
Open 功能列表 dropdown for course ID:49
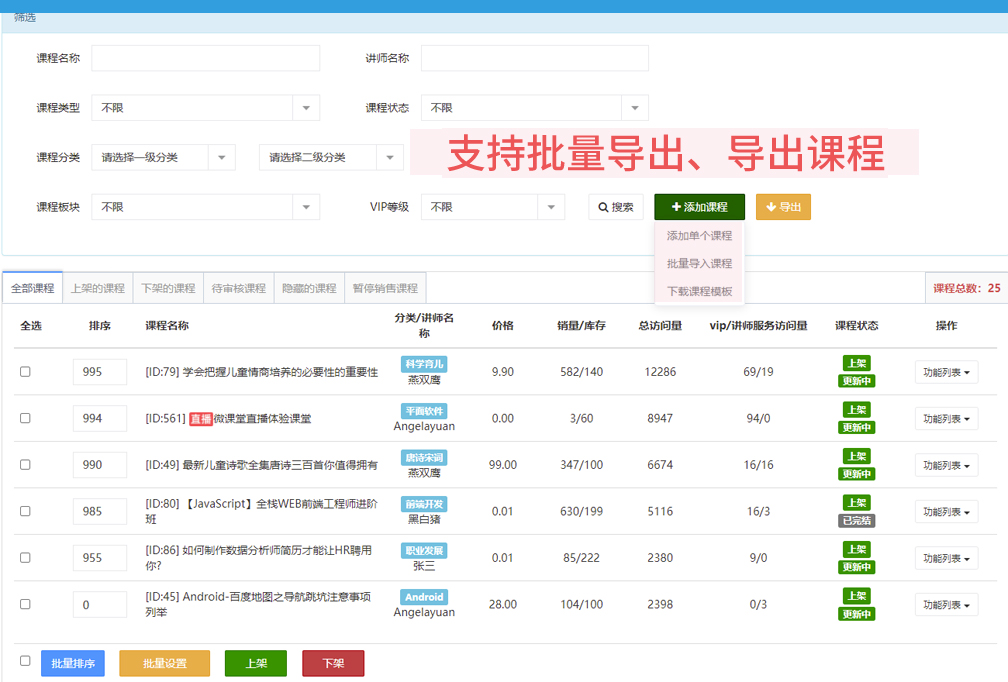[946, 465]
